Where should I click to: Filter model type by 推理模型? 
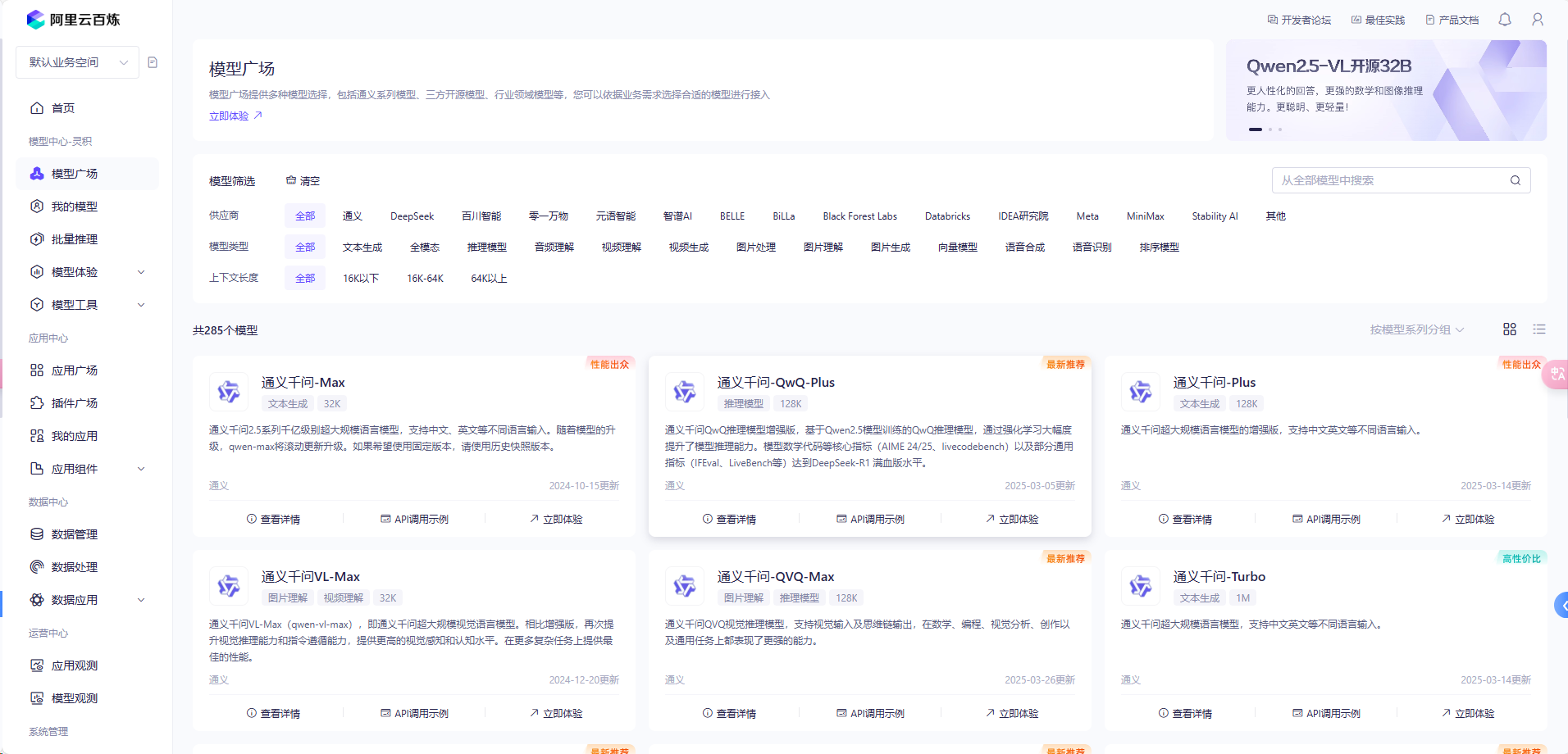pyautogui.click(x=487, y=248)
